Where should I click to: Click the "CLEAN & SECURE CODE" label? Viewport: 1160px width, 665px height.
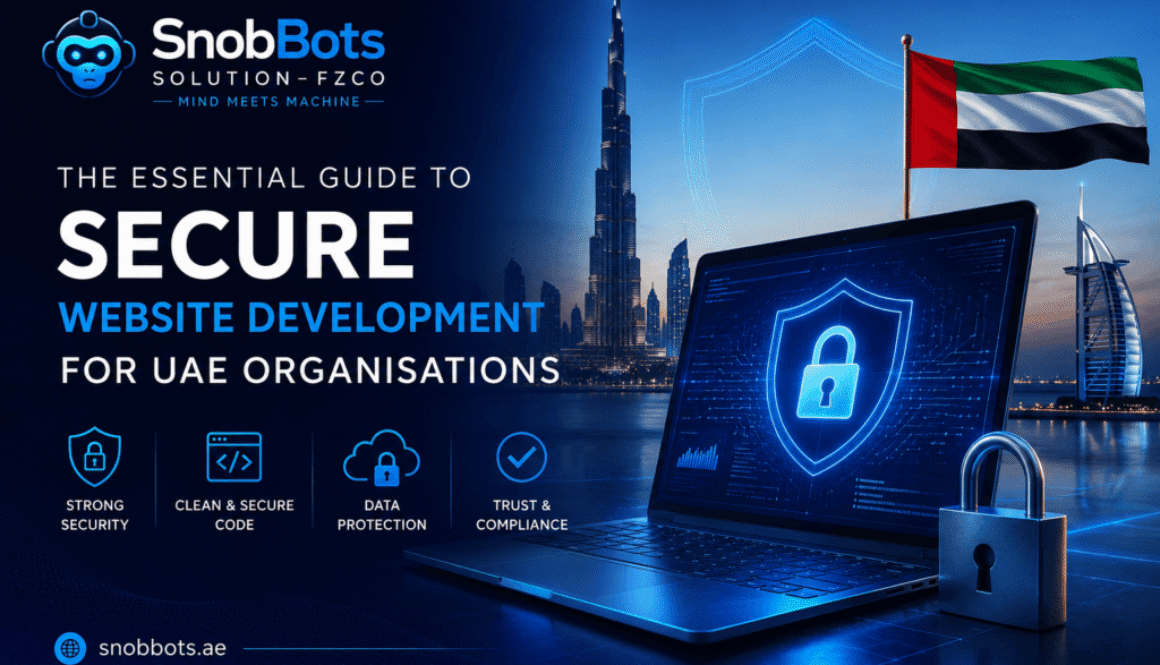(235, 515)
